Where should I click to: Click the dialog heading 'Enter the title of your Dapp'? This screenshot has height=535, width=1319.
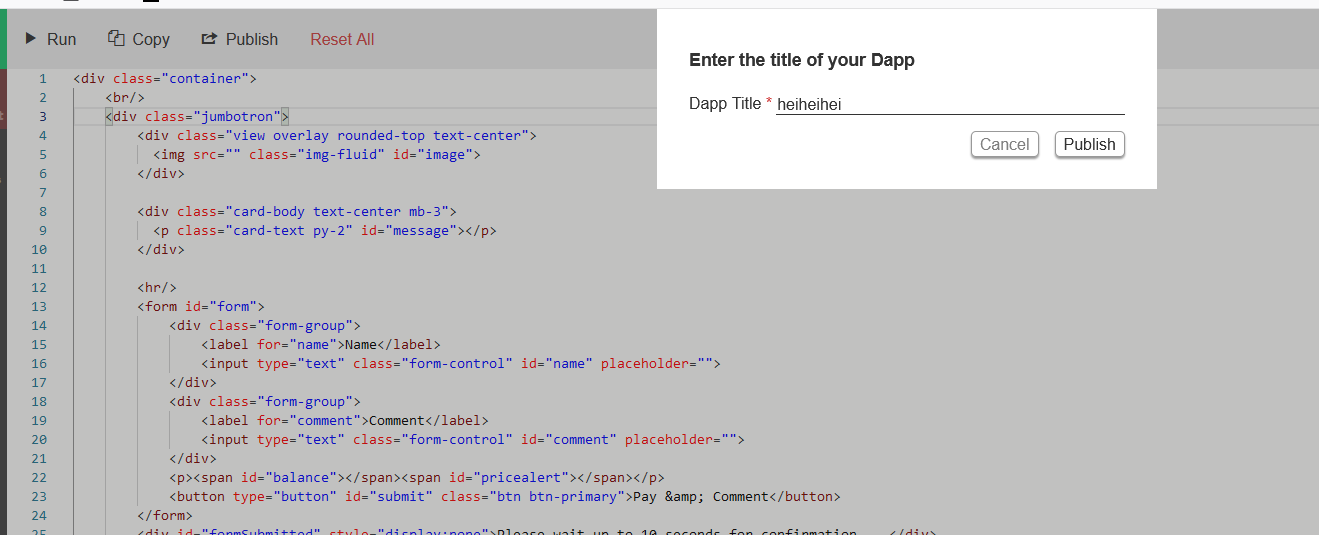coord(802,60)
